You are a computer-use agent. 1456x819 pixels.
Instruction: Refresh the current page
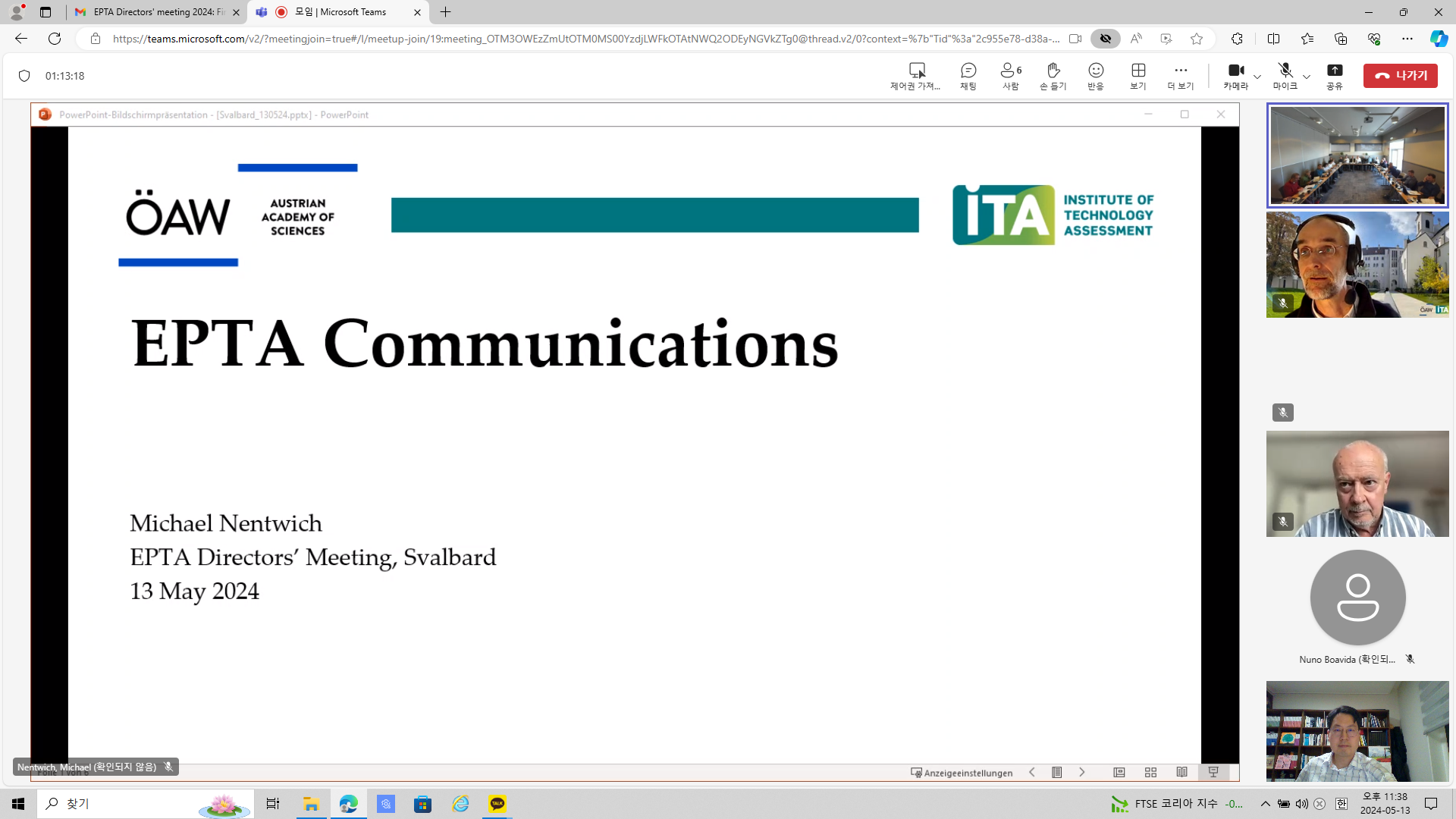[55, 39]
